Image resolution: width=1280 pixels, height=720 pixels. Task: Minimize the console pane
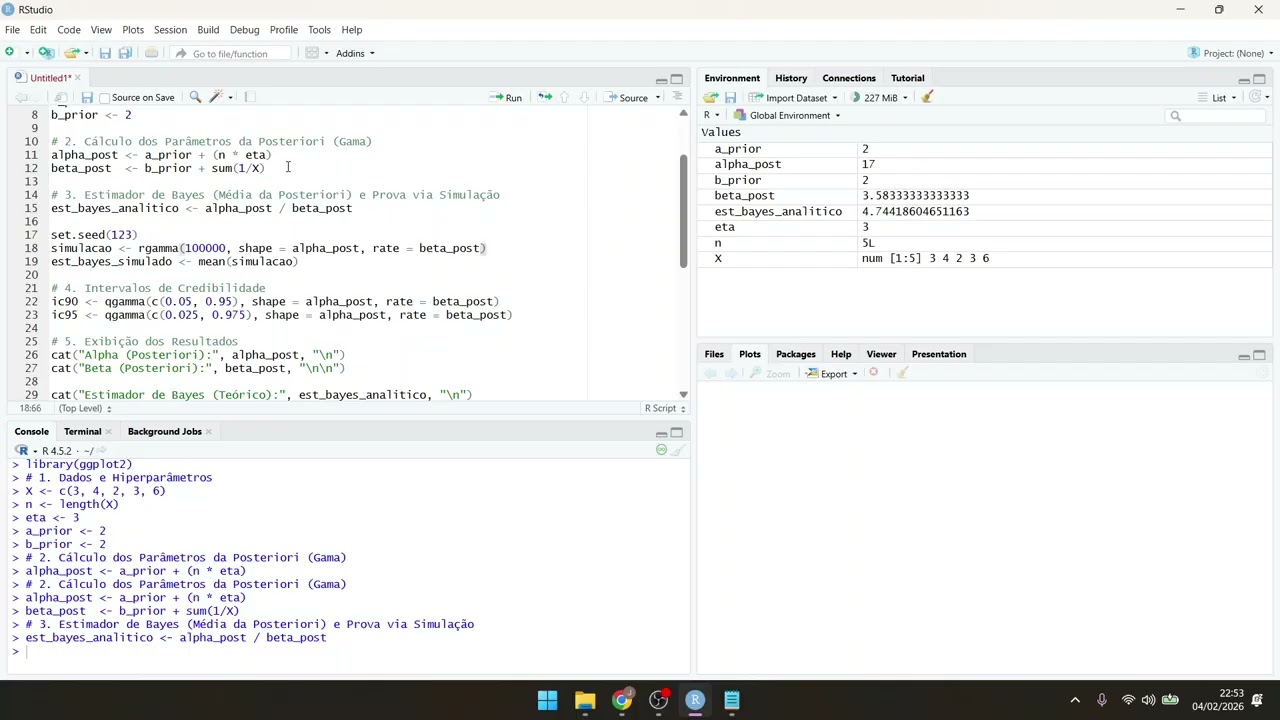click(x=661, y=433)
